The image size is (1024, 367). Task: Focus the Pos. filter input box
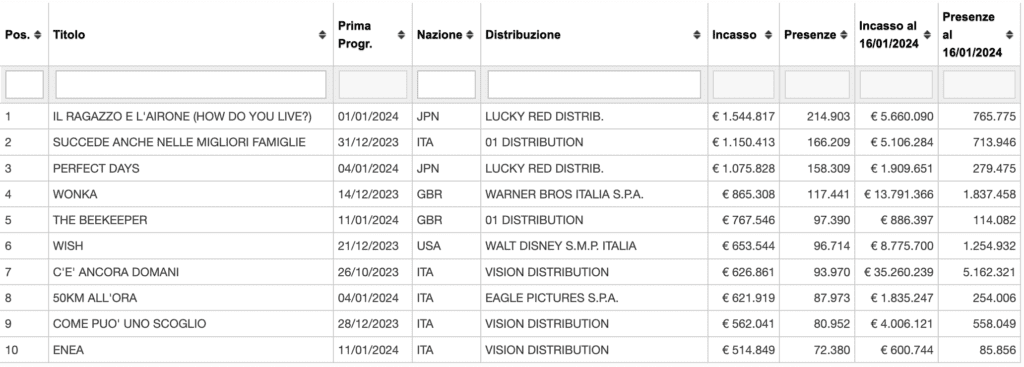click(24, 85)
